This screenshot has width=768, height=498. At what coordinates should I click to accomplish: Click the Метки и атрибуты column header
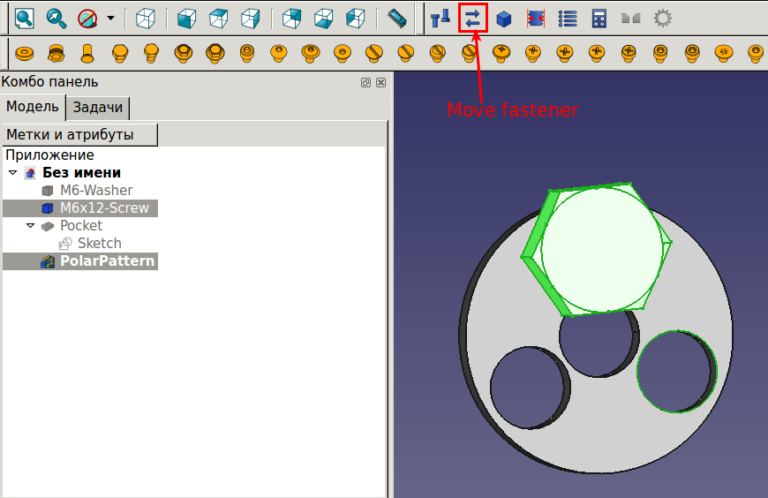point(80,135)
